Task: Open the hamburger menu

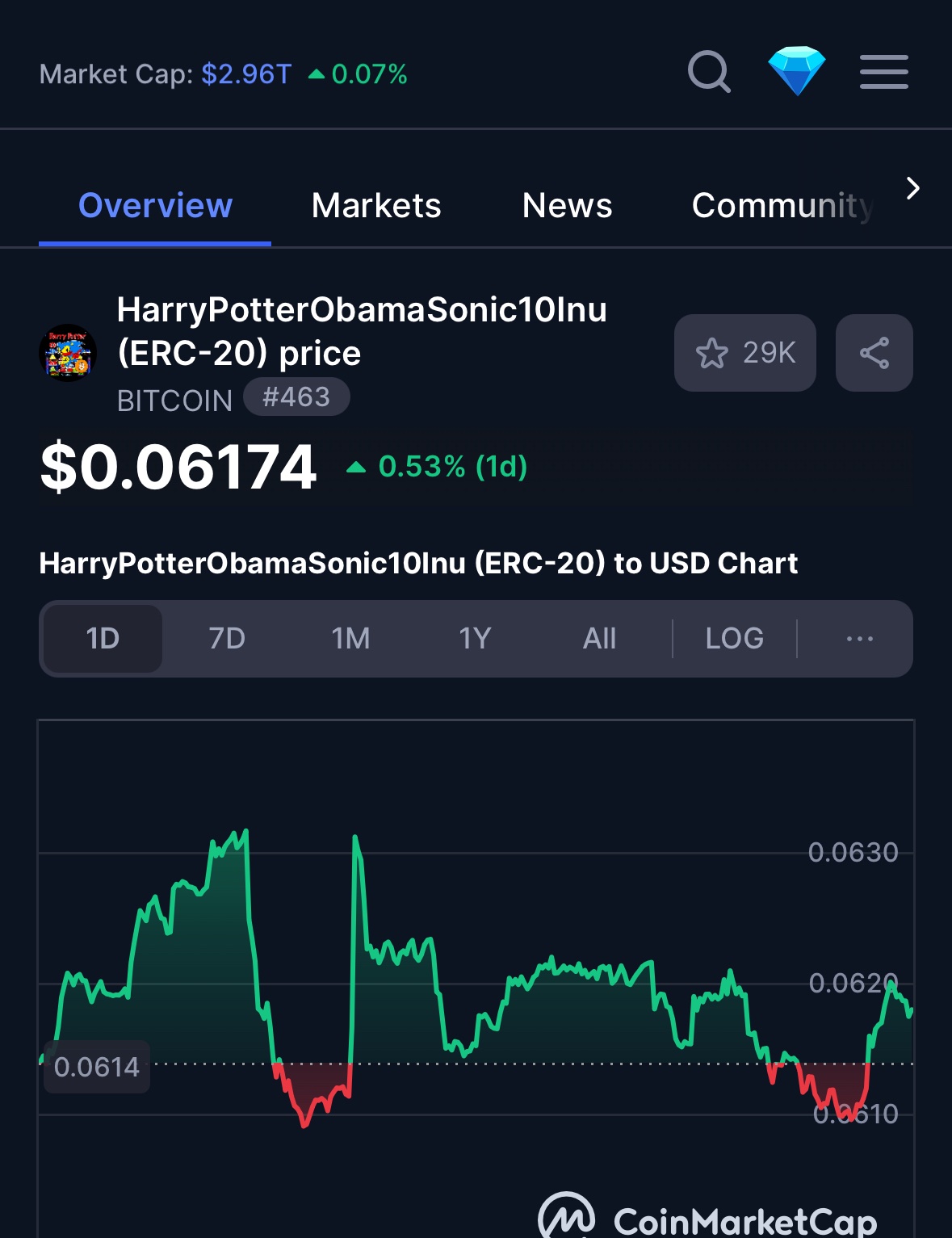Action: pyautogui.click(x=884, y=72)
